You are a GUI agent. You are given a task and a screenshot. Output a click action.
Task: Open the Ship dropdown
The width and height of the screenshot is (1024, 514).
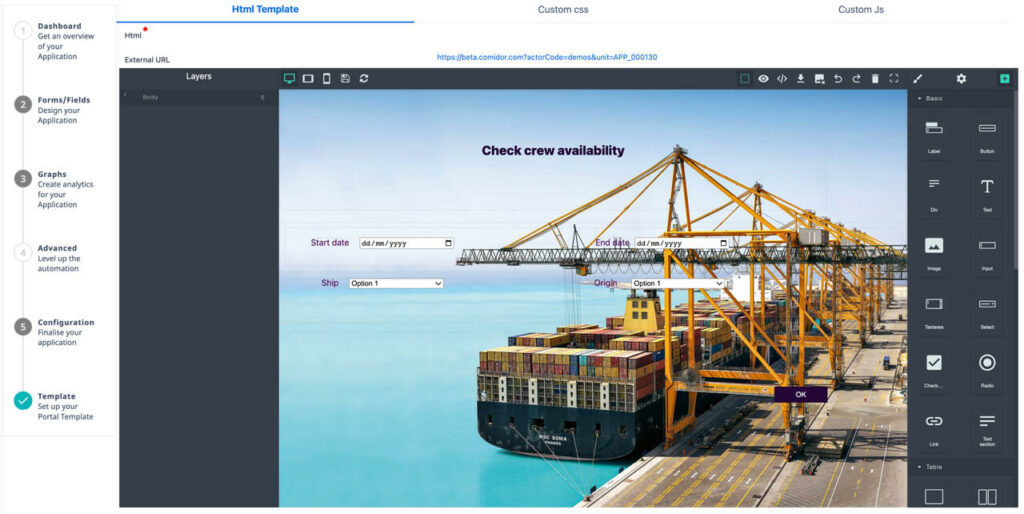click(x=396, y=283)
